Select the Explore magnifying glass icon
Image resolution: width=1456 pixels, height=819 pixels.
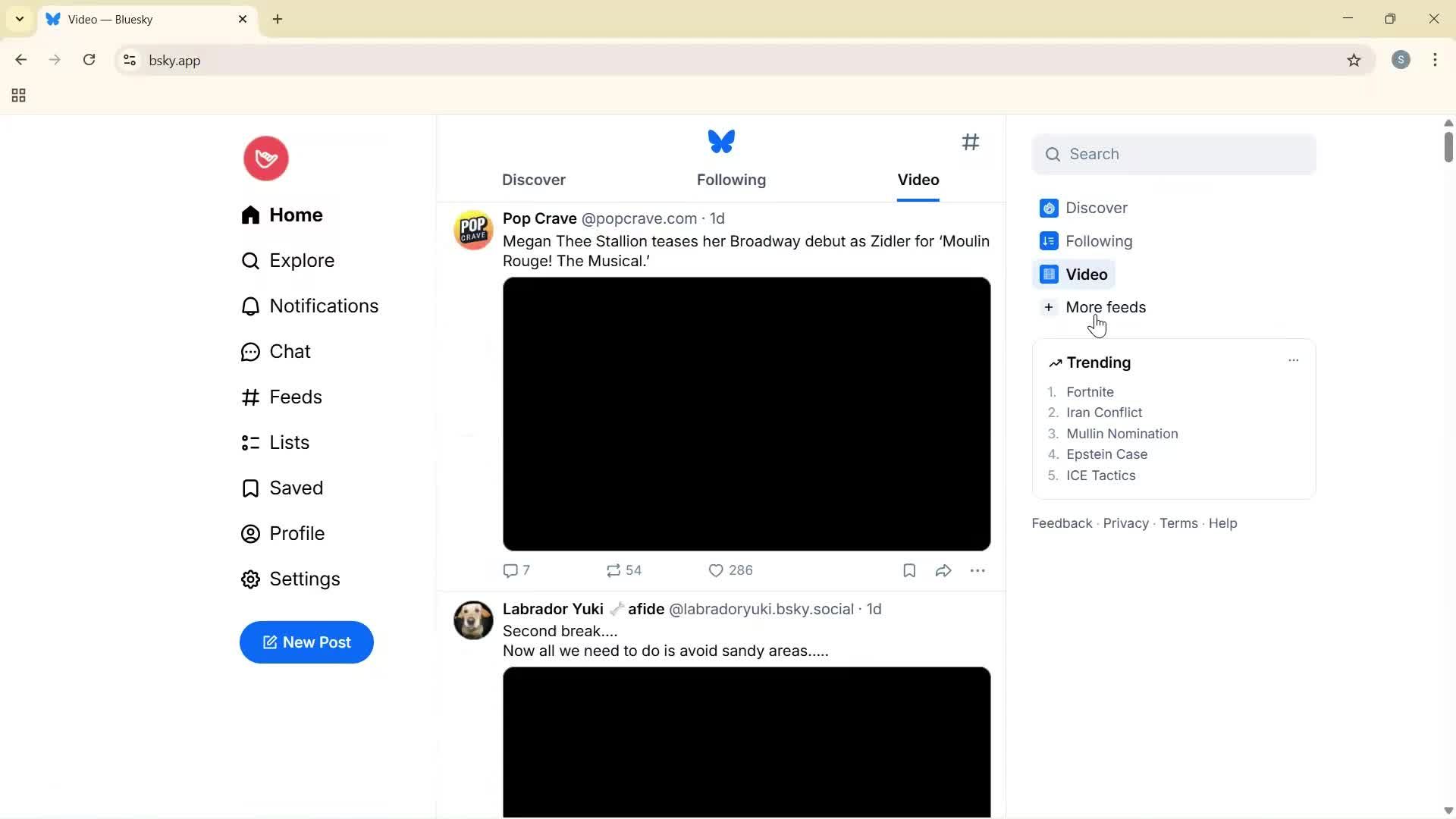[250, 260]
